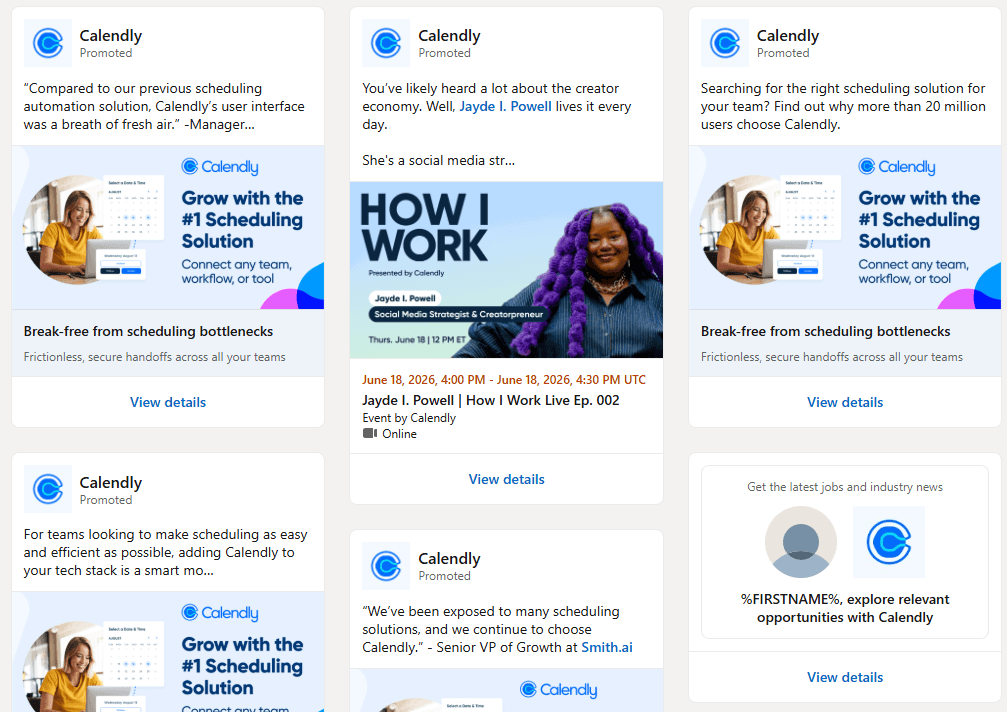Click the 'She's a social media str…' truncated text
The image size is (1007, 712).
click(x=439, y=161)
